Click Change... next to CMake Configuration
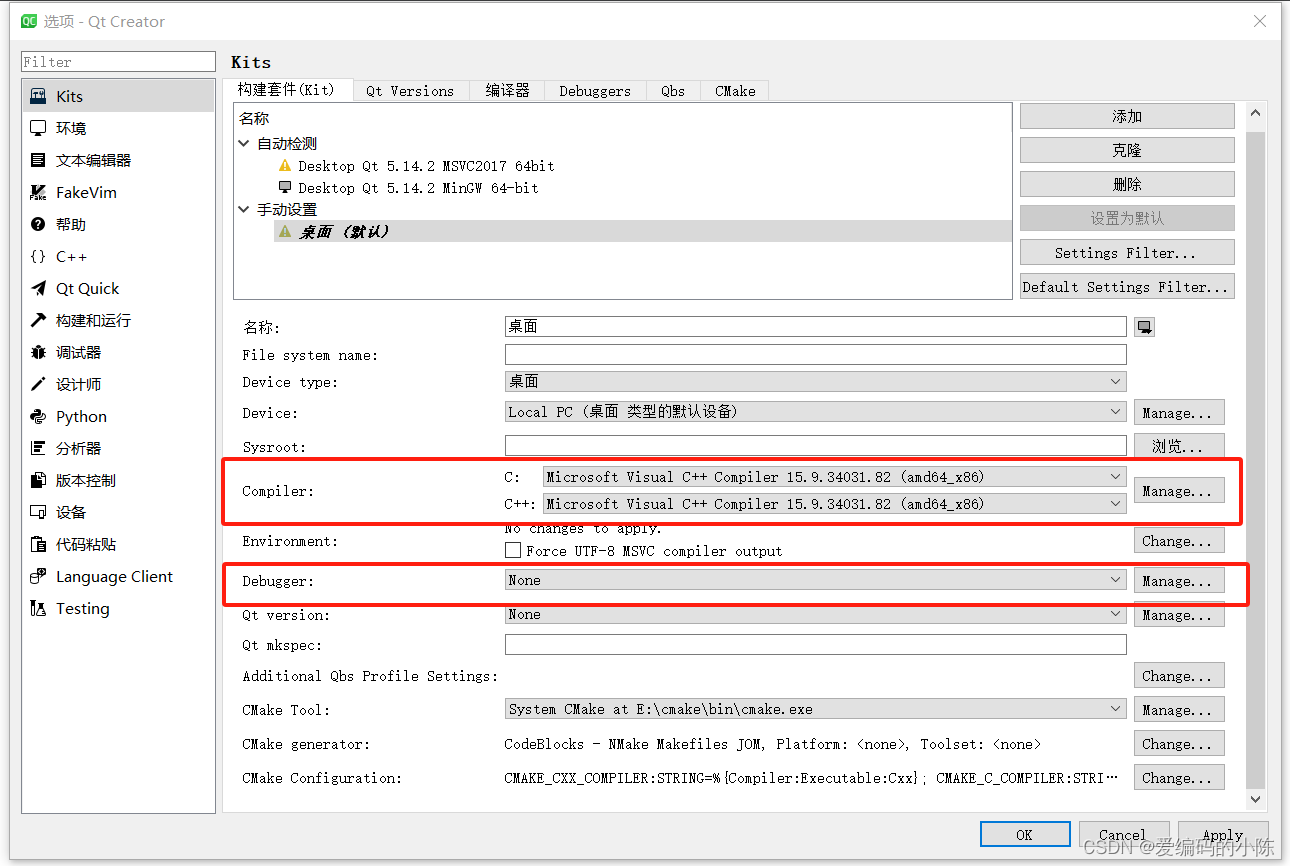Viewport: 1290px width, 866px height. coord(1179,777)
